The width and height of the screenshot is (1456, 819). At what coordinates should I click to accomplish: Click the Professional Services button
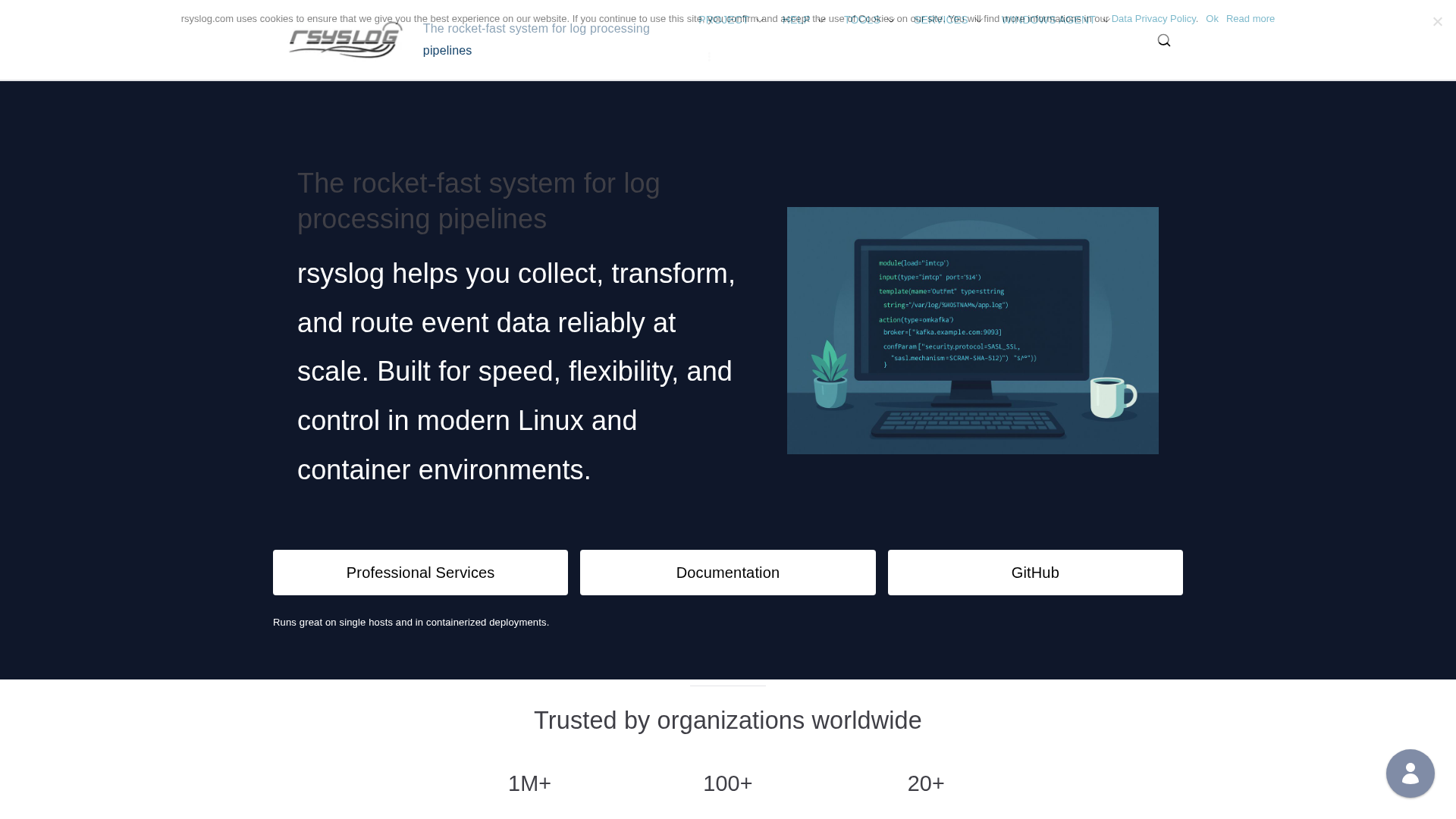[x=420, y=573]
